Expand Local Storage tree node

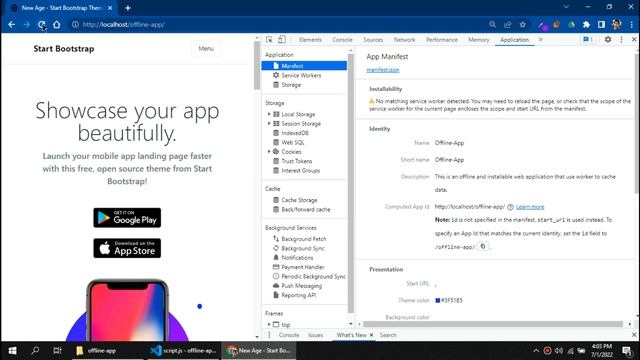tap(269, 114)
